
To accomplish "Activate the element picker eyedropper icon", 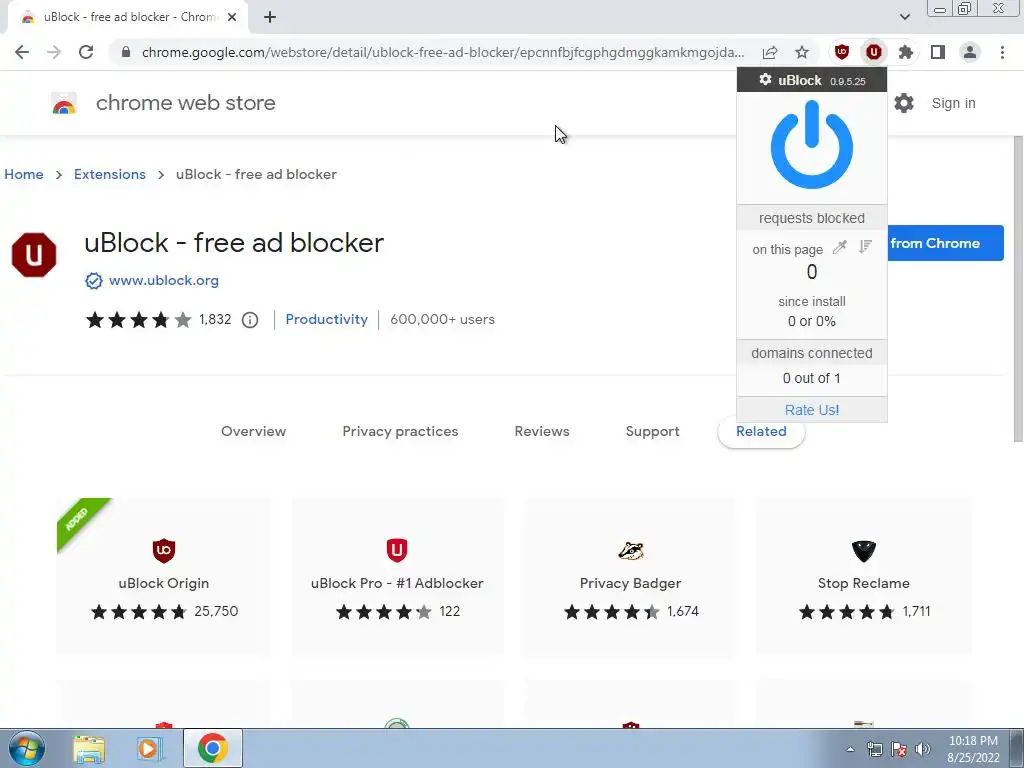I will (840, 247).
